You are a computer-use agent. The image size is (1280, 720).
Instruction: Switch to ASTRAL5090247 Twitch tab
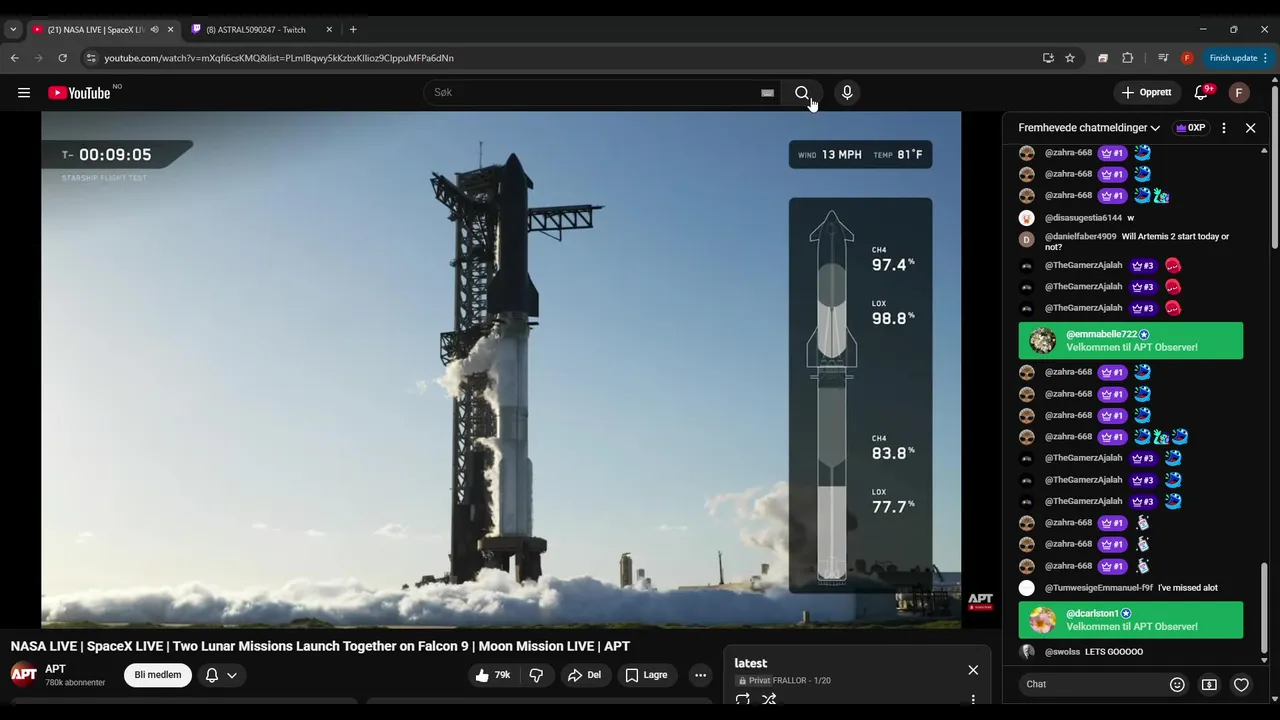coord(256,30)
